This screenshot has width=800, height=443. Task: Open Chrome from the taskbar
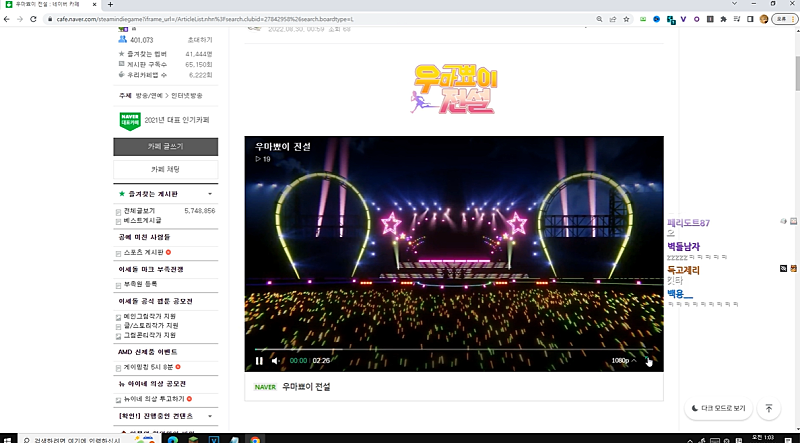coord(255,439)
